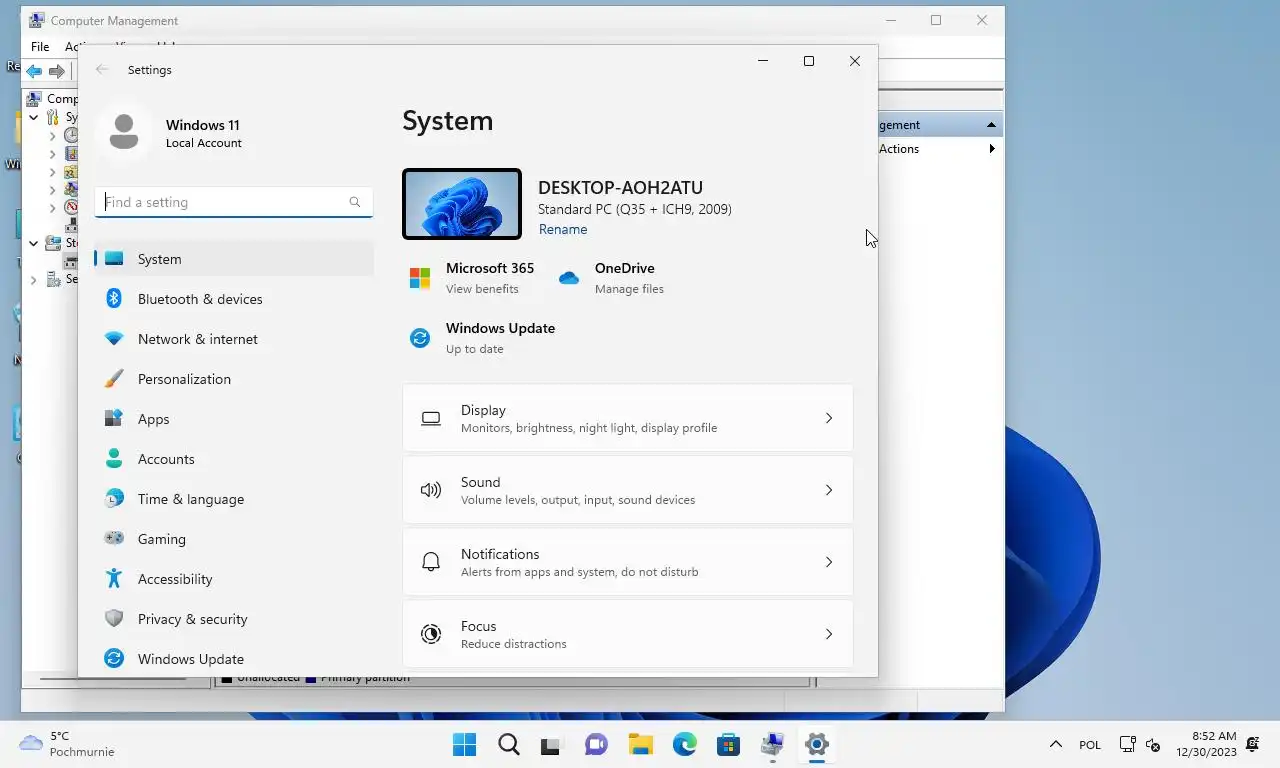Expand the Task Scheduler clock node in Computer Management
Image resolution: width=1280 pixels, height=768 pixels.
pos(53,135)
